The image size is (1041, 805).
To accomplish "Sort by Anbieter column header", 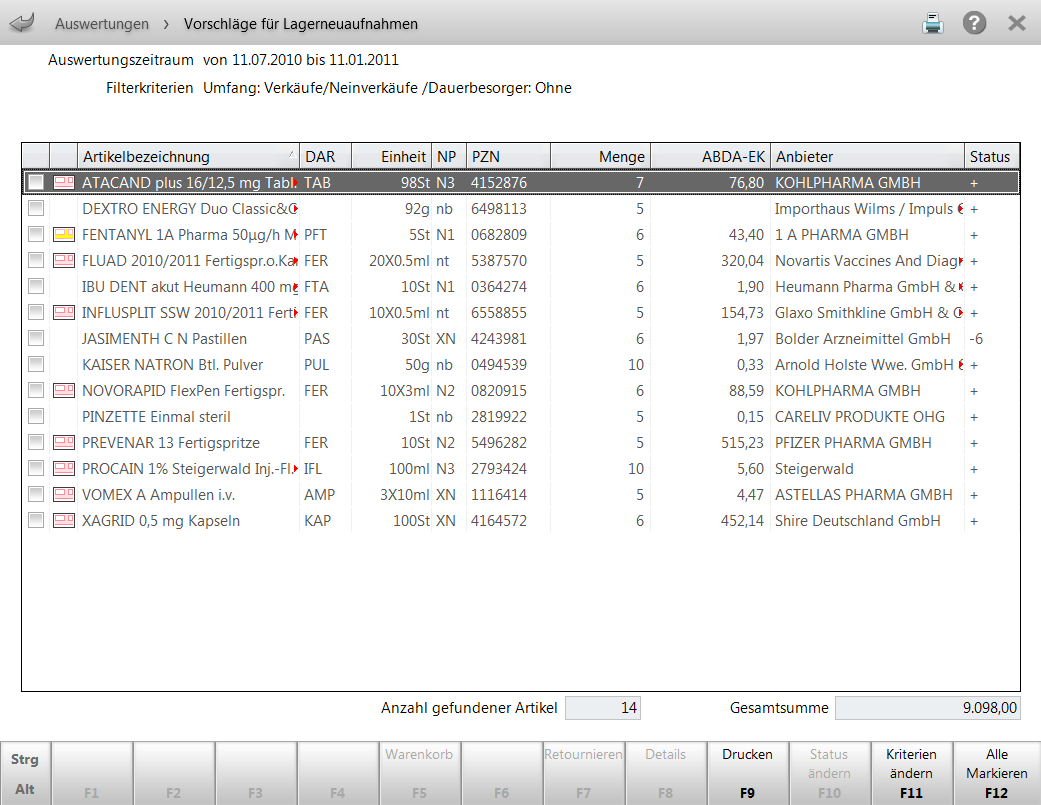I will point(867,157).
